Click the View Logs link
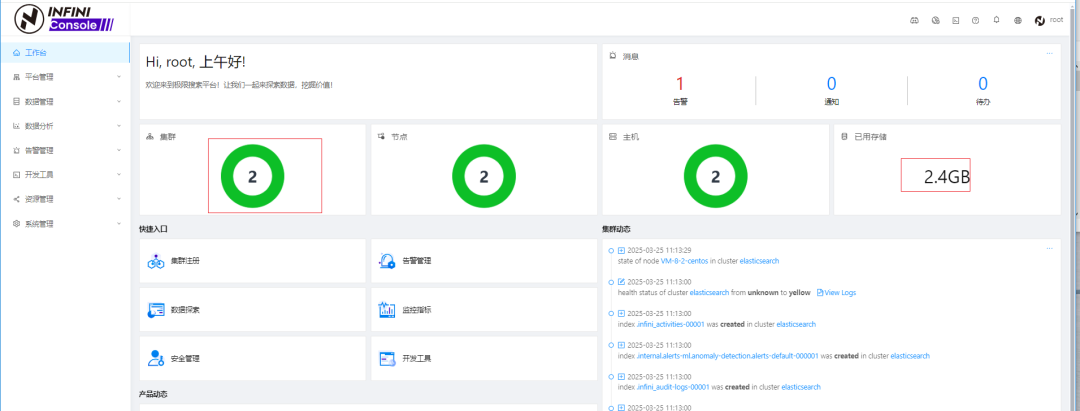 click(x=836, y=293)
